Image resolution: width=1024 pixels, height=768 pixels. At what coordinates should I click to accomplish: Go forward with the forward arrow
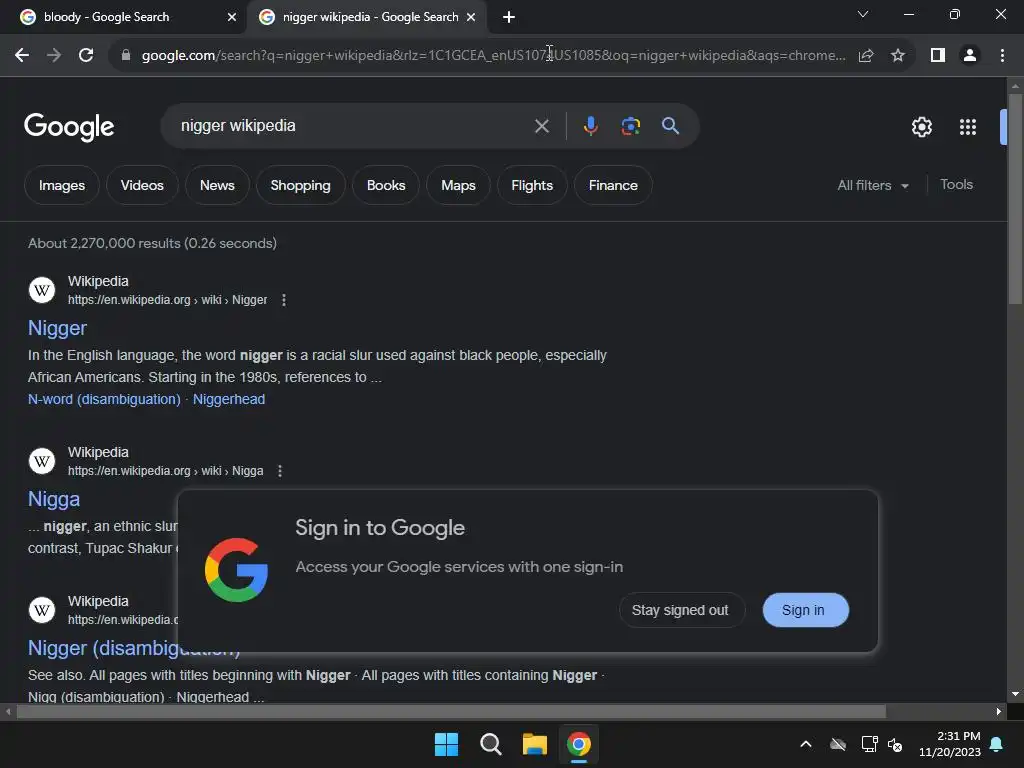pos(54,56)
